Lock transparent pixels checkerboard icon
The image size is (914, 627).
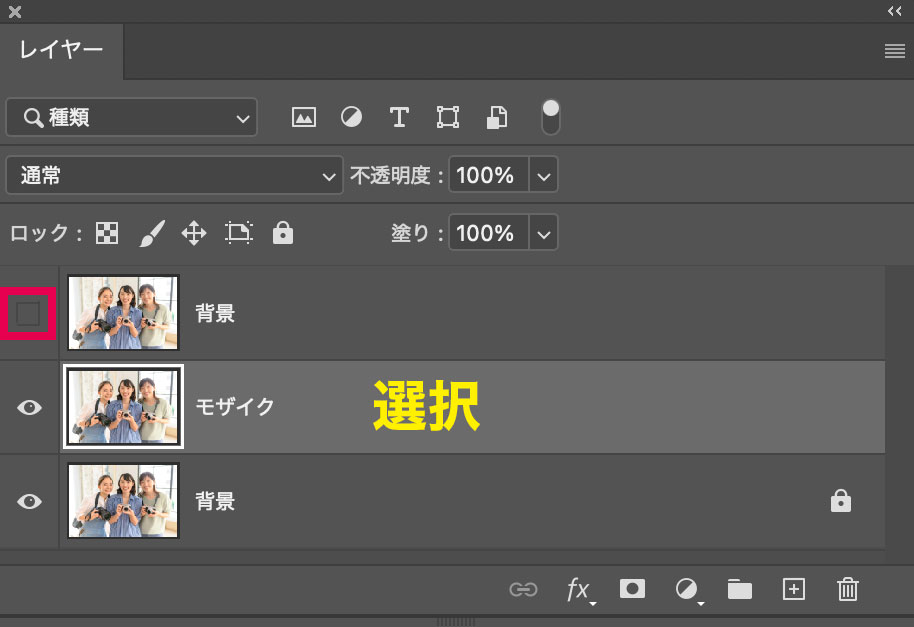107,233
